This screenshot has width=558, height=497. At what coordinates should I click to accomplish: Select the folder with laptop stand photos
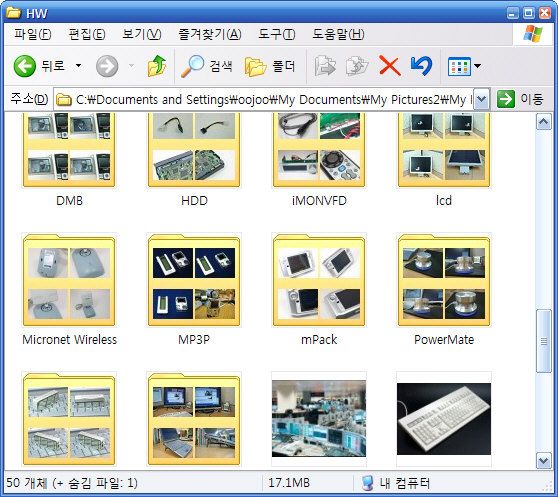point(69,419)
